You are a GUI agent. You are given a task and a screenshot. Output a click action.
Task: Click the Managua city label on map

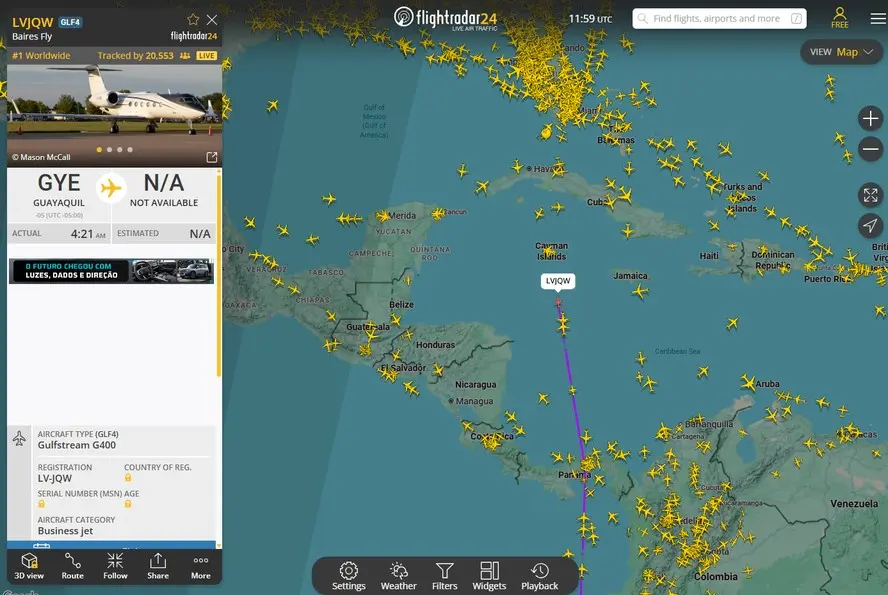475,401
